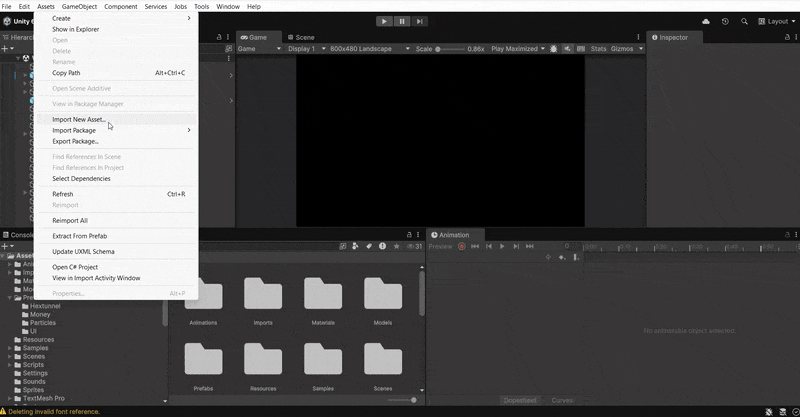Open the Game view panel options menu
The width and height of the screenshot is (800, 417).
[638, 37]
